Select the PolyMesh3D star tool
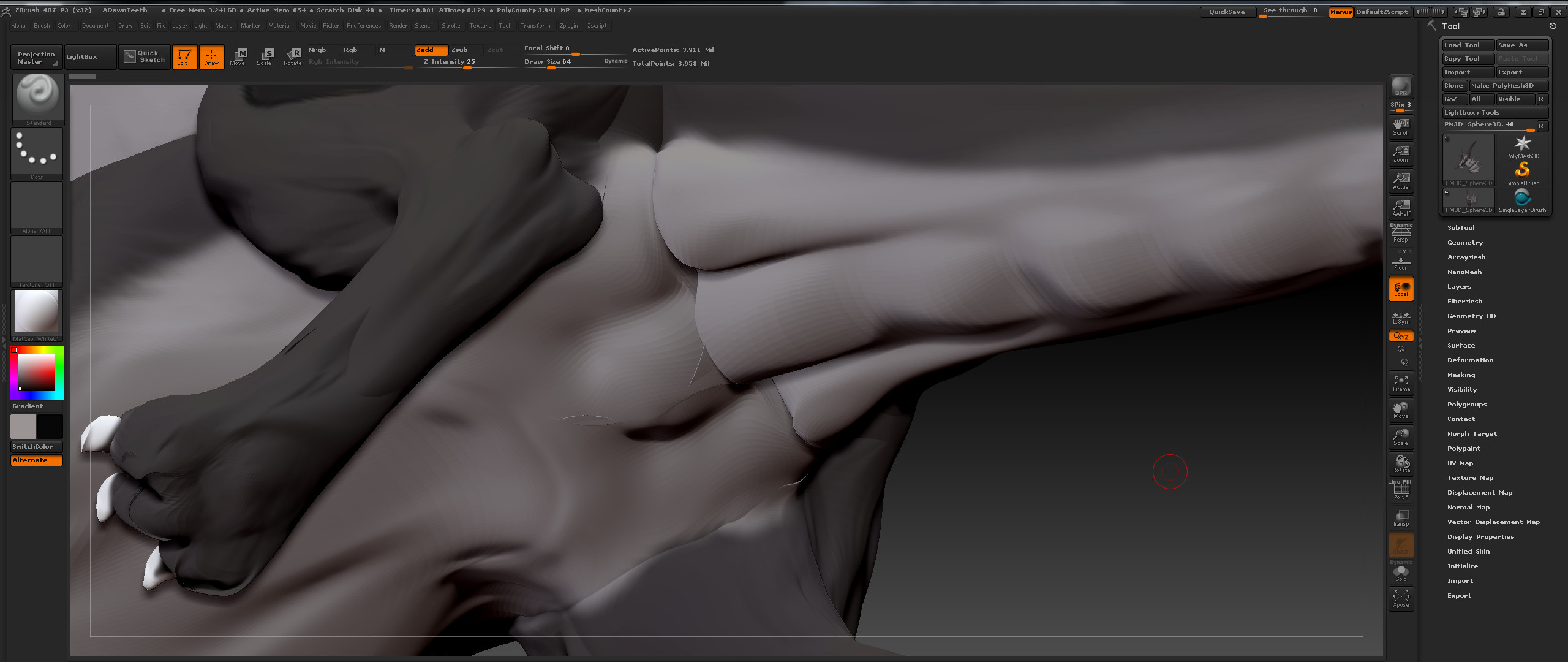The image size is (1568, 662). point(1522,147)
